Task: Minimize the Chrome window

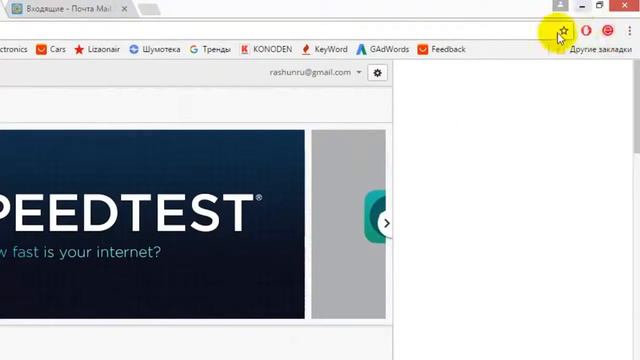Action: [x=582, y=6]
